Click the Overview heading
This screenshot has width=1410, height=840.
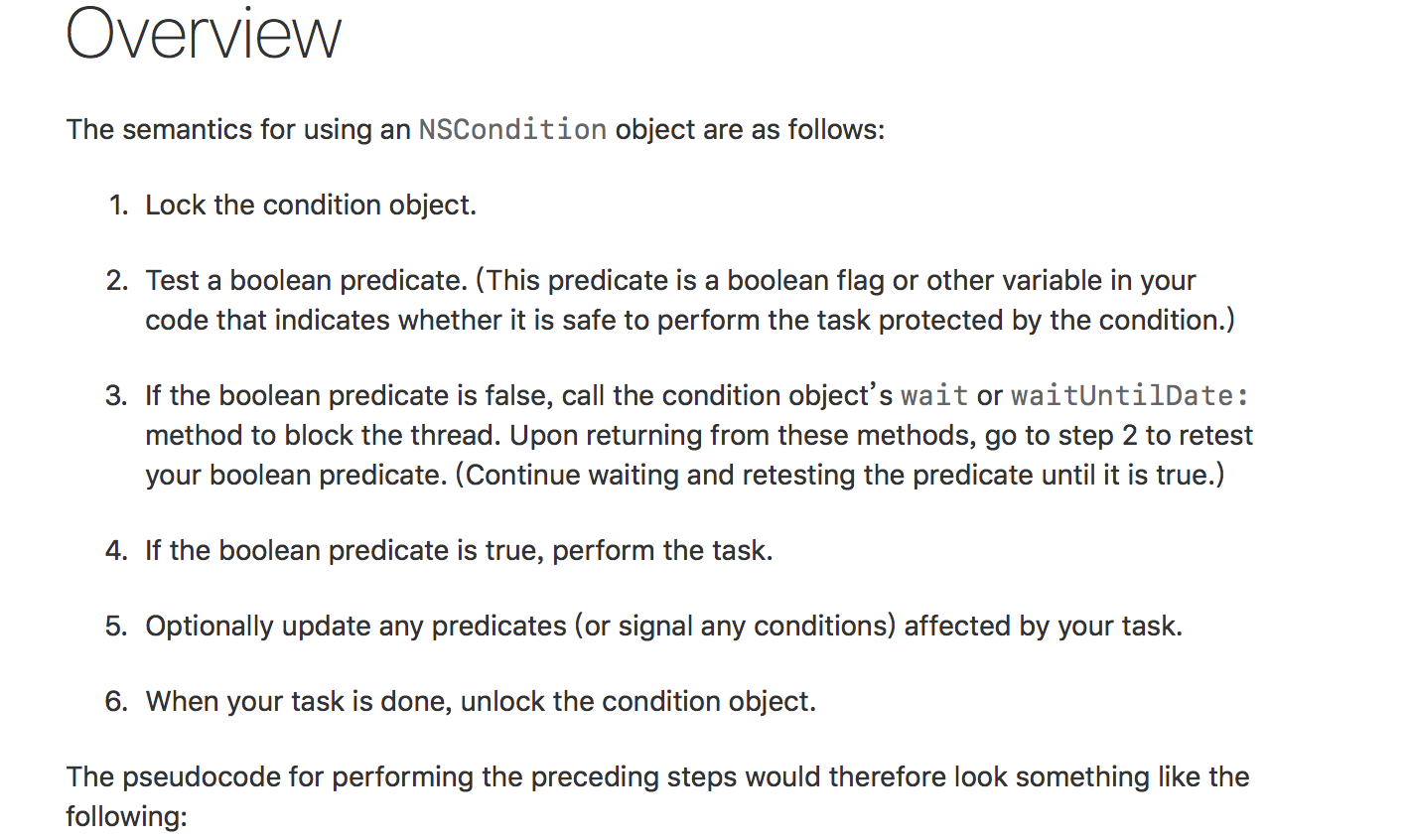click(204, 35)
